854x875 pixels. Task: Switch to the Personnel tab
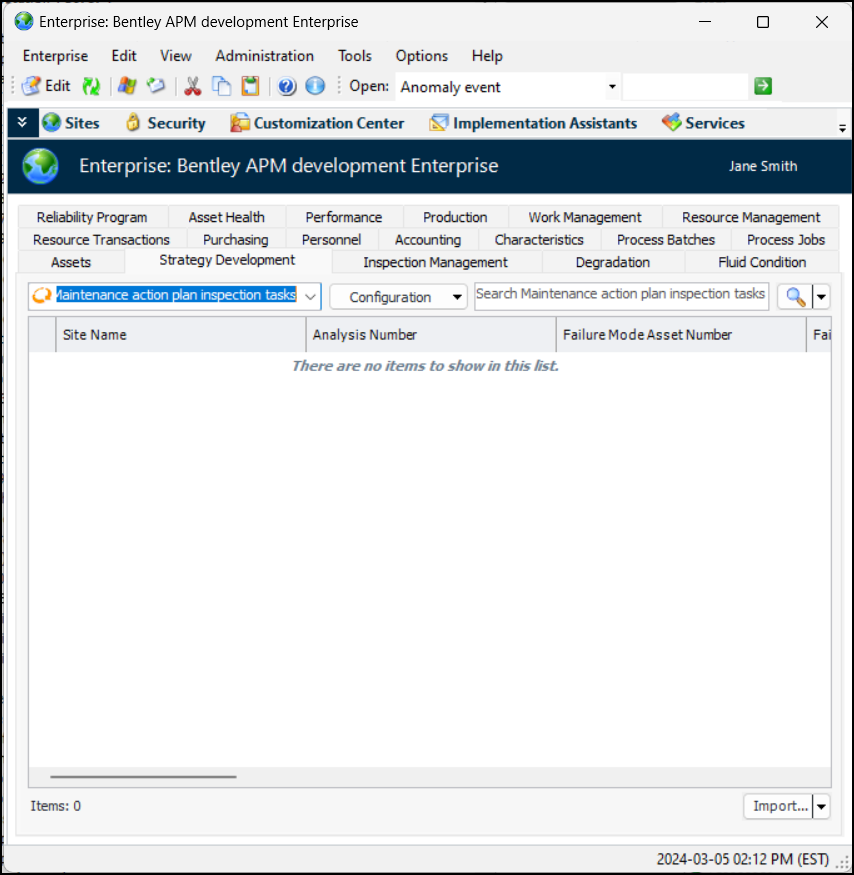point(332,239)
